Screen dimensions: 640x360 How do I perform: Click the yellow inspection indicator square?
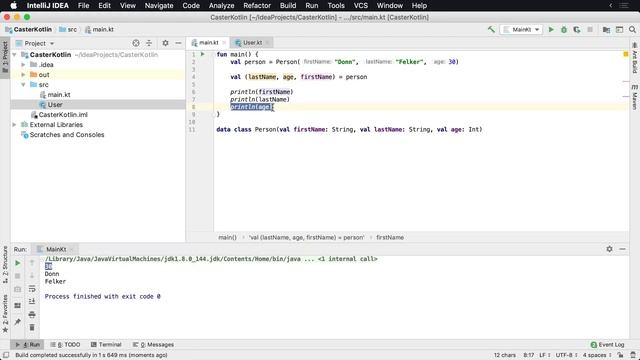[x=626, y=54]
